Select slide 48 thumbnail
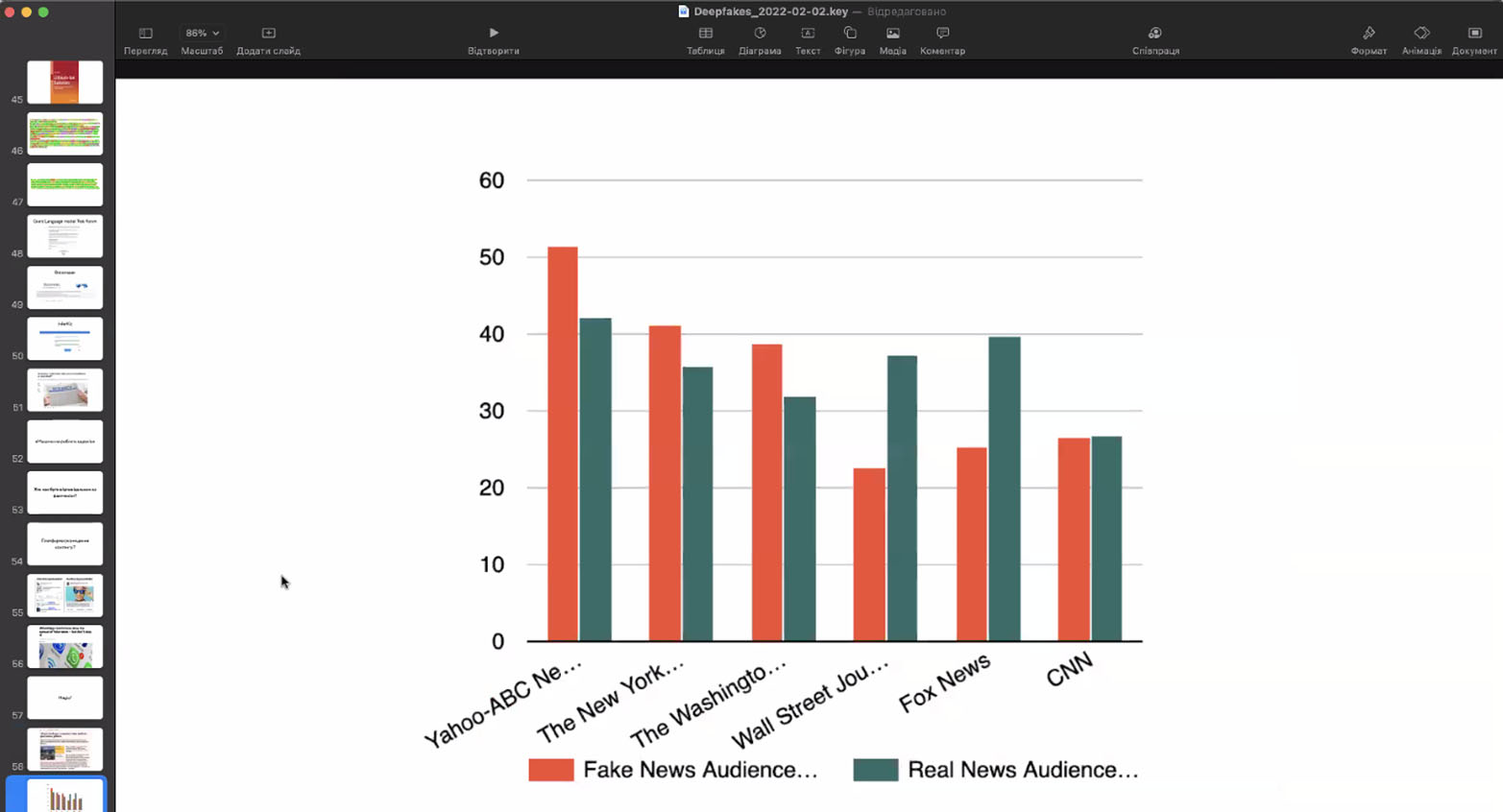The height and width of the screenshot is (812, 1503). [65, 236]
